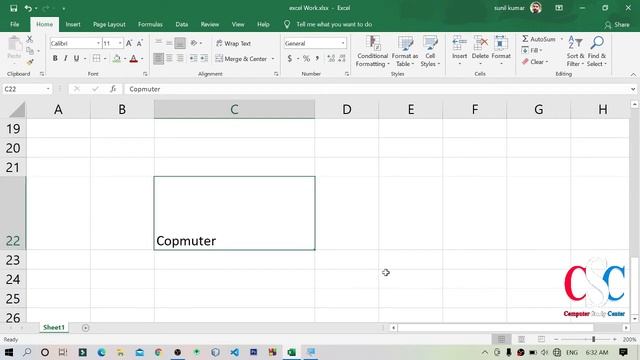Apply Comma Style format
The width and height of the screenshot is (640, 360).
[x=317, y=58]
